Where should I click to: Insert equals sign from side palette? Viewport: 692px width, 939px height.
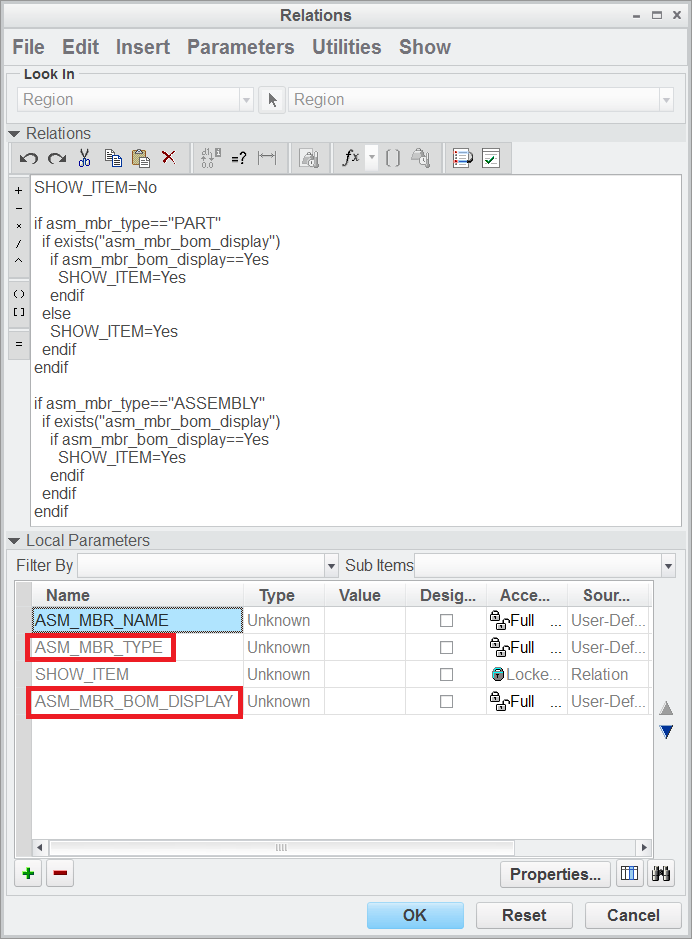[19, 344]
